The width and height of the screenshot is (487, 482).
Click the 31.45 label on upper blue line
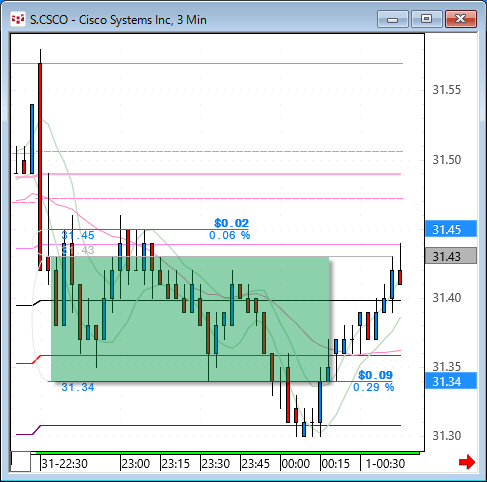pos(78,235)
